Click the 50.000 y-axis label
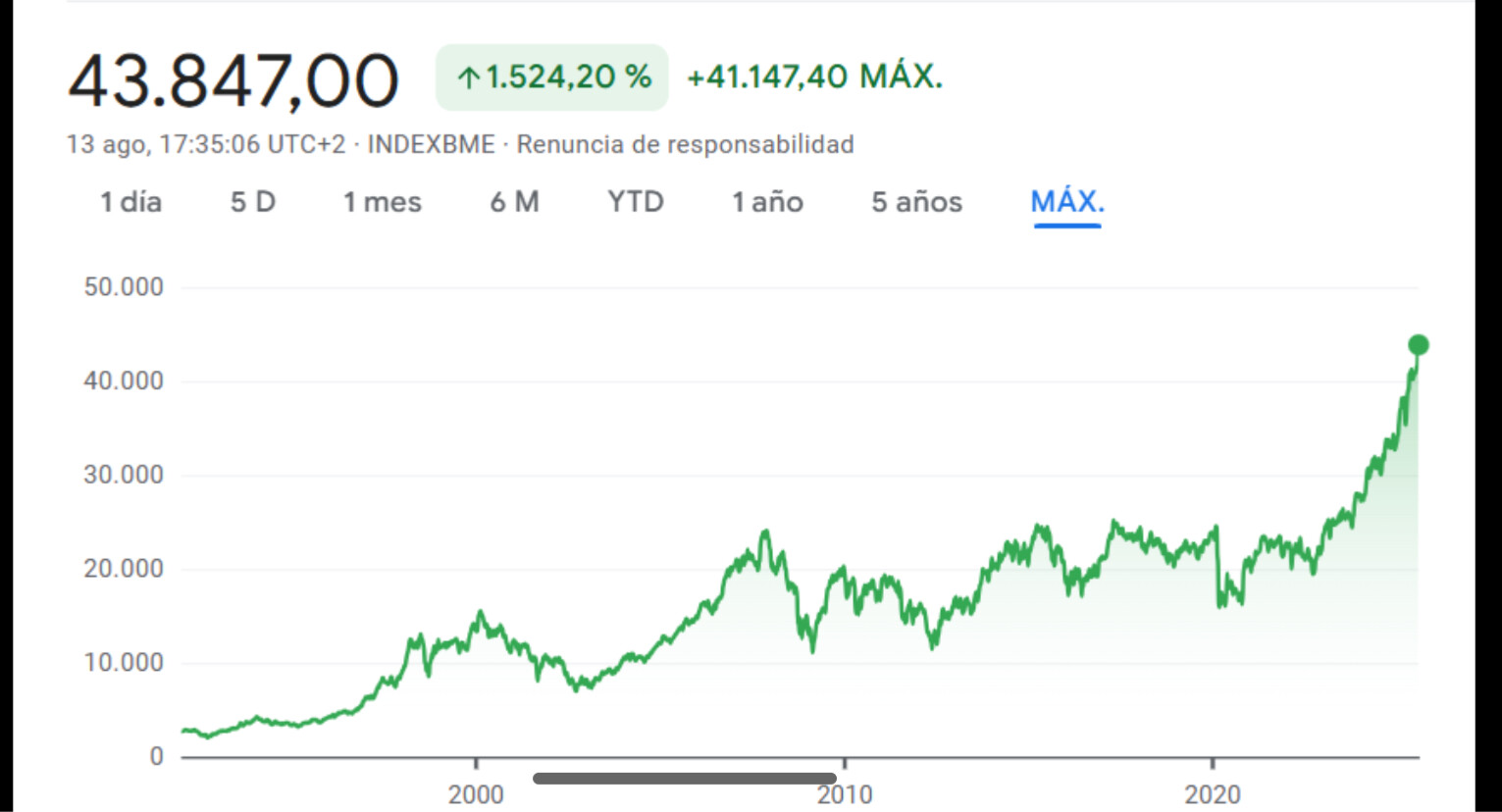This screenshot has height=812, width=1502. point(124,287)
